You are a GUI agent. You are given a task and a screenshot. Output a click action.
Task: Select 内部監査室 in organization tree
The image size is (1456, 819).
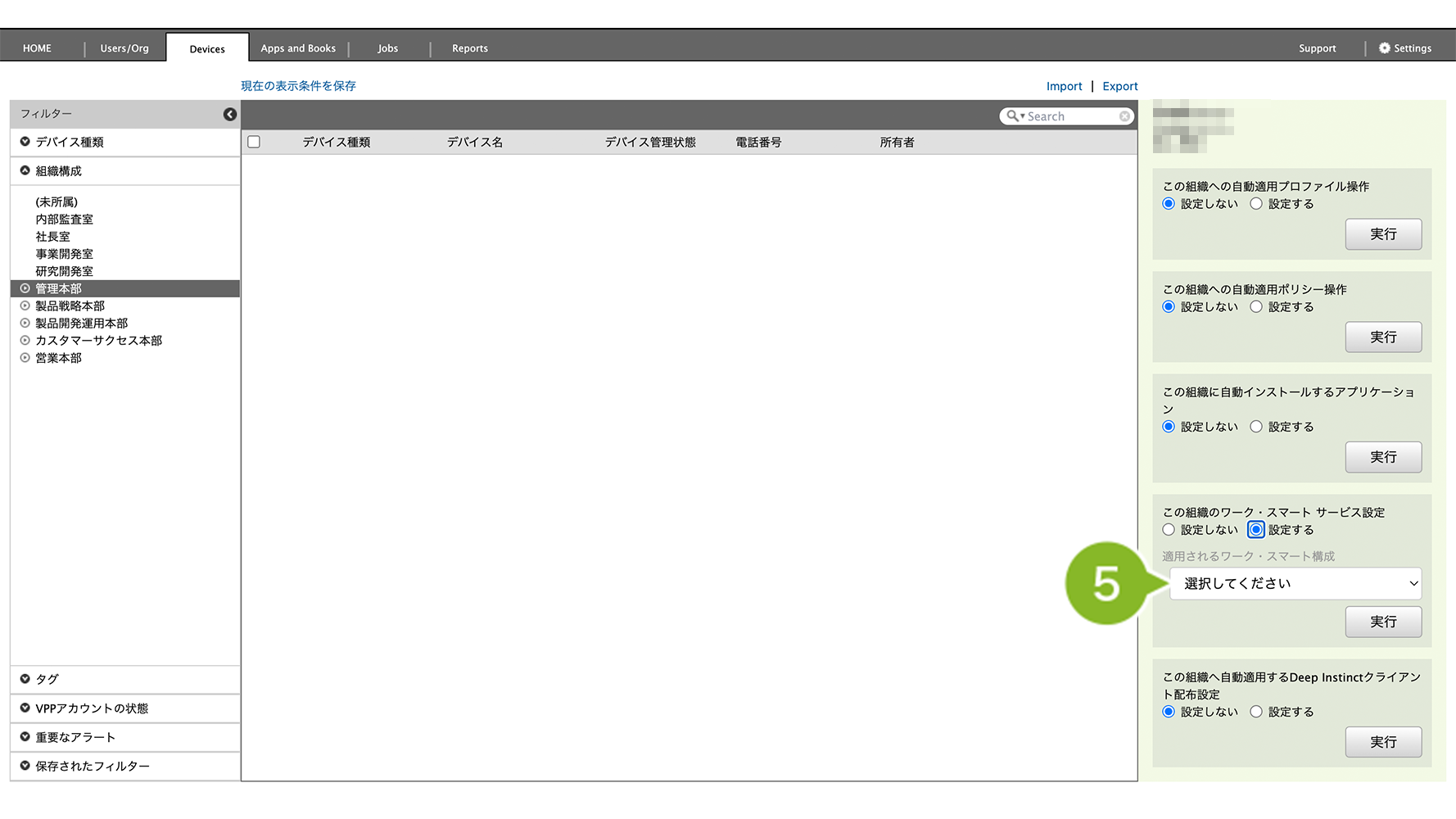click(64, 219)
